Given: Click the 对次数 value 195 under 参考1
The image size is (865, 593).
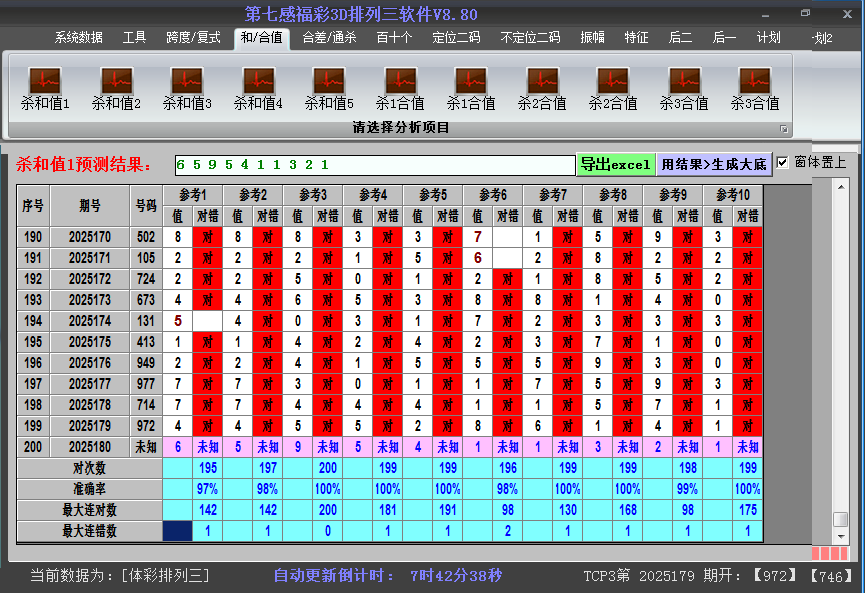Looking at the screenshot, I should tap(207, 468).
